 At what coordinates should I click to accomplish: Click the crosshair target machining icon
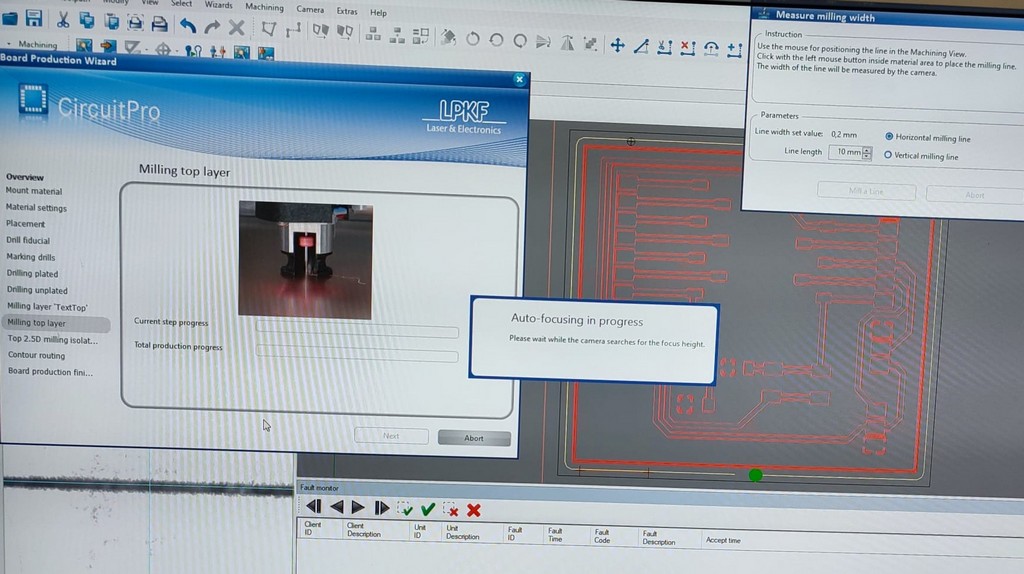pos(163,50)
